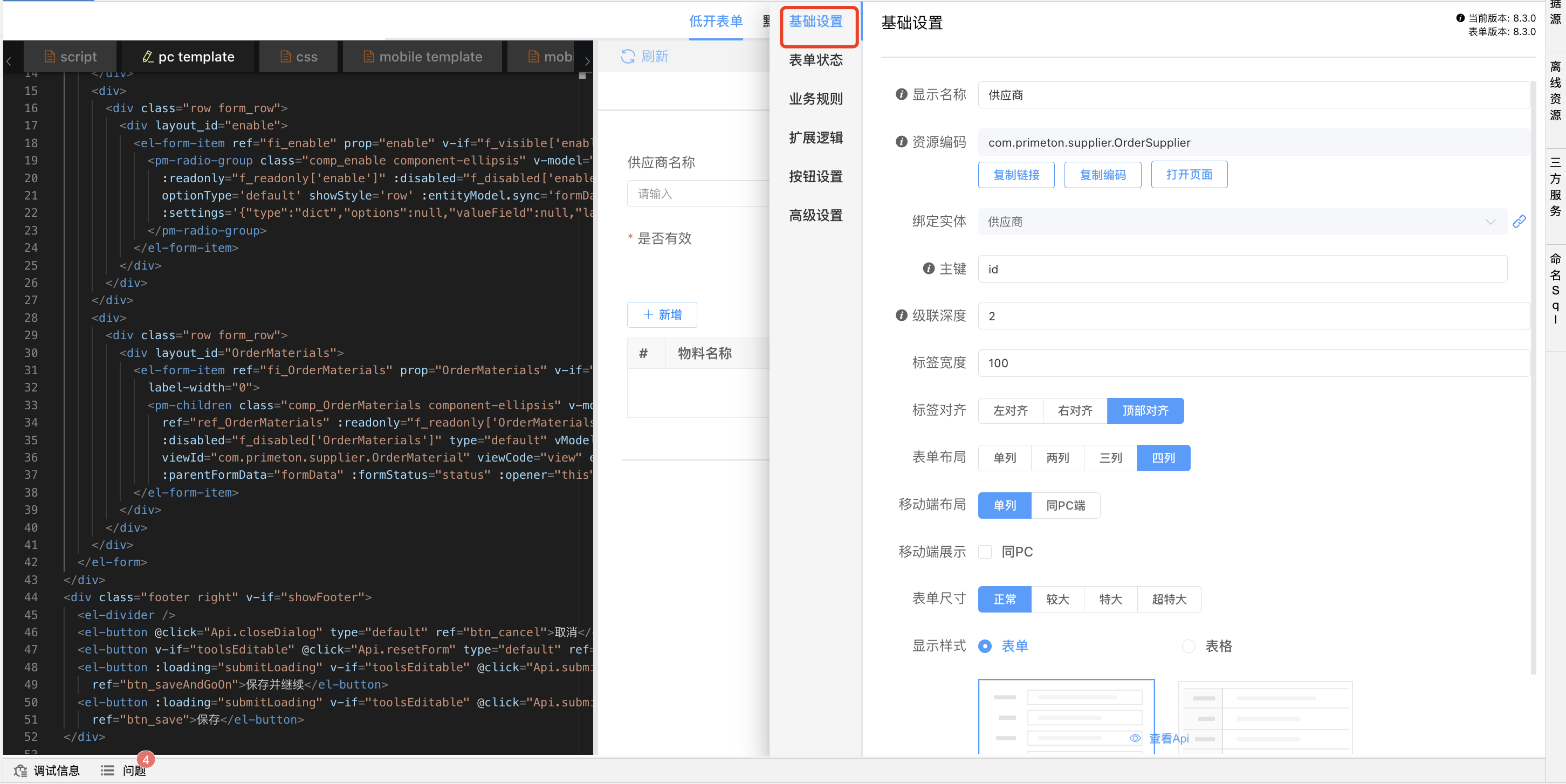Click the info icon beside 级联深度
Image resolution: width=1566 pixels, height=784 pixels.
tap(901, 315)
